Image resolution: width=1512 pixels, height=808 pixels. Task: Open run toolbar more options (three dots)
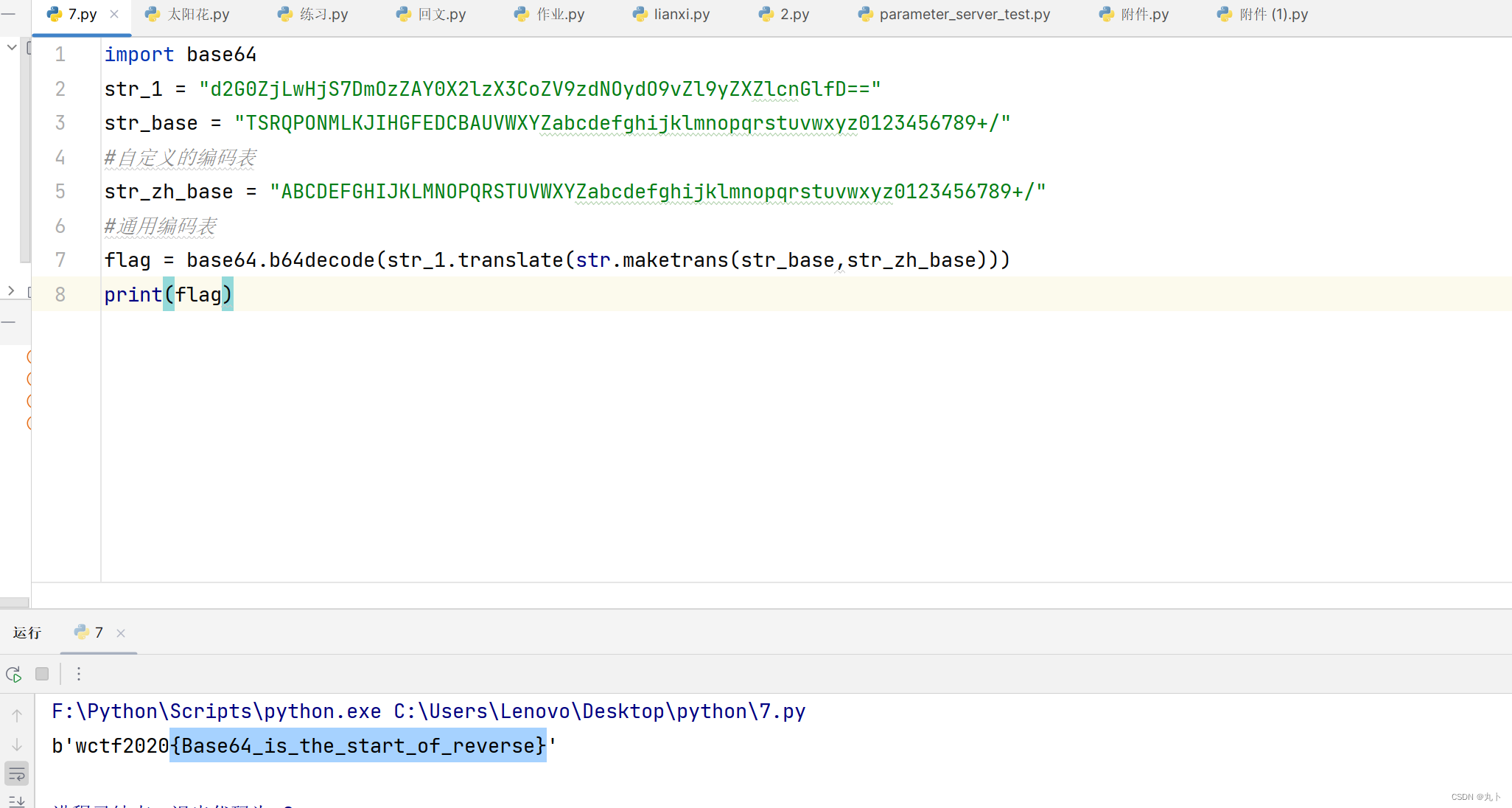coord(79,674)
